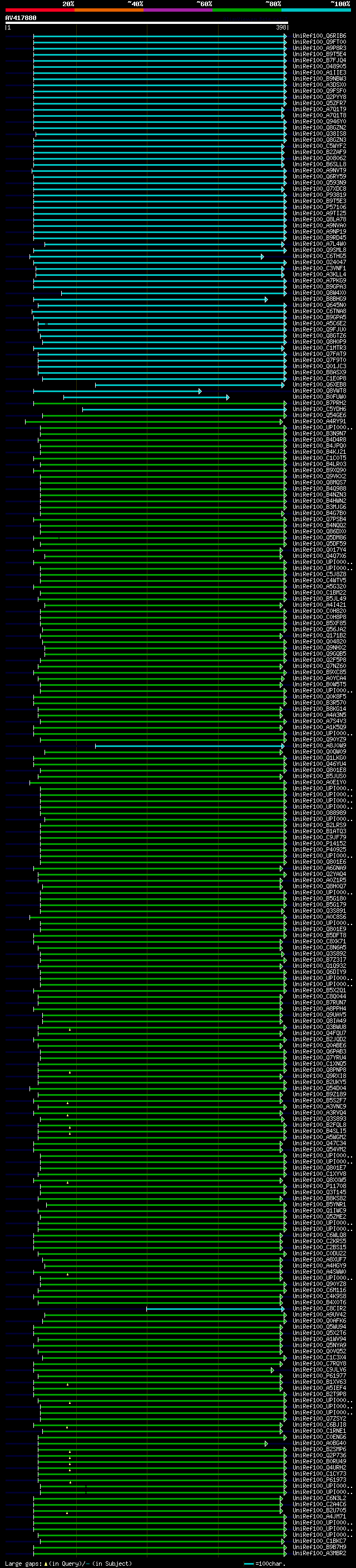Open the UniRef100_A9P8R3 hit label
Screen dimensions: 356x1568
(x=319, y=48)
